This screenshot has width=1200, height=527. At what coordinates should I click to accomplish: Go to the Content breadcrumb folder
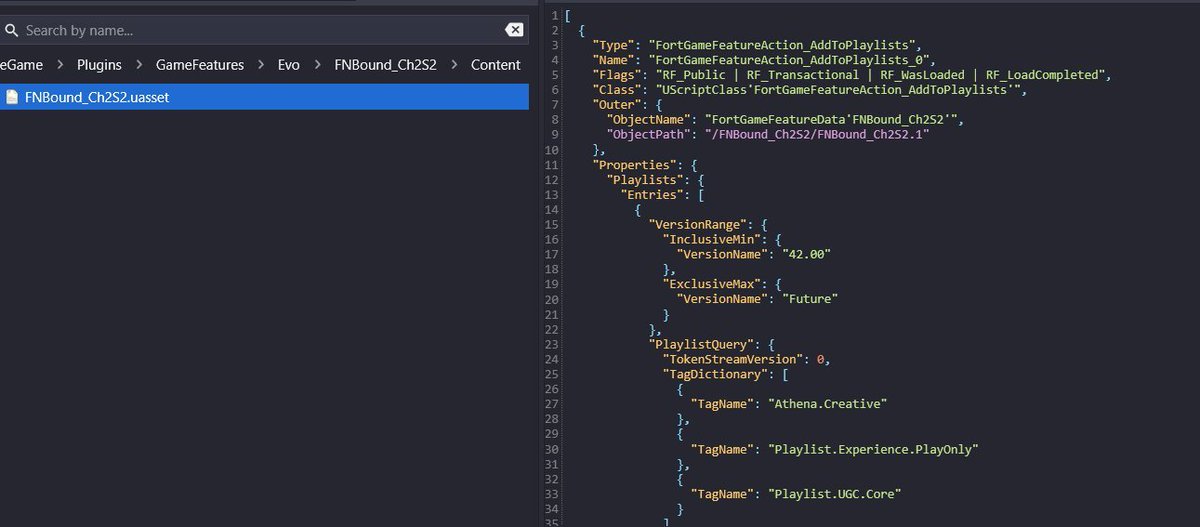coord(494,65)
